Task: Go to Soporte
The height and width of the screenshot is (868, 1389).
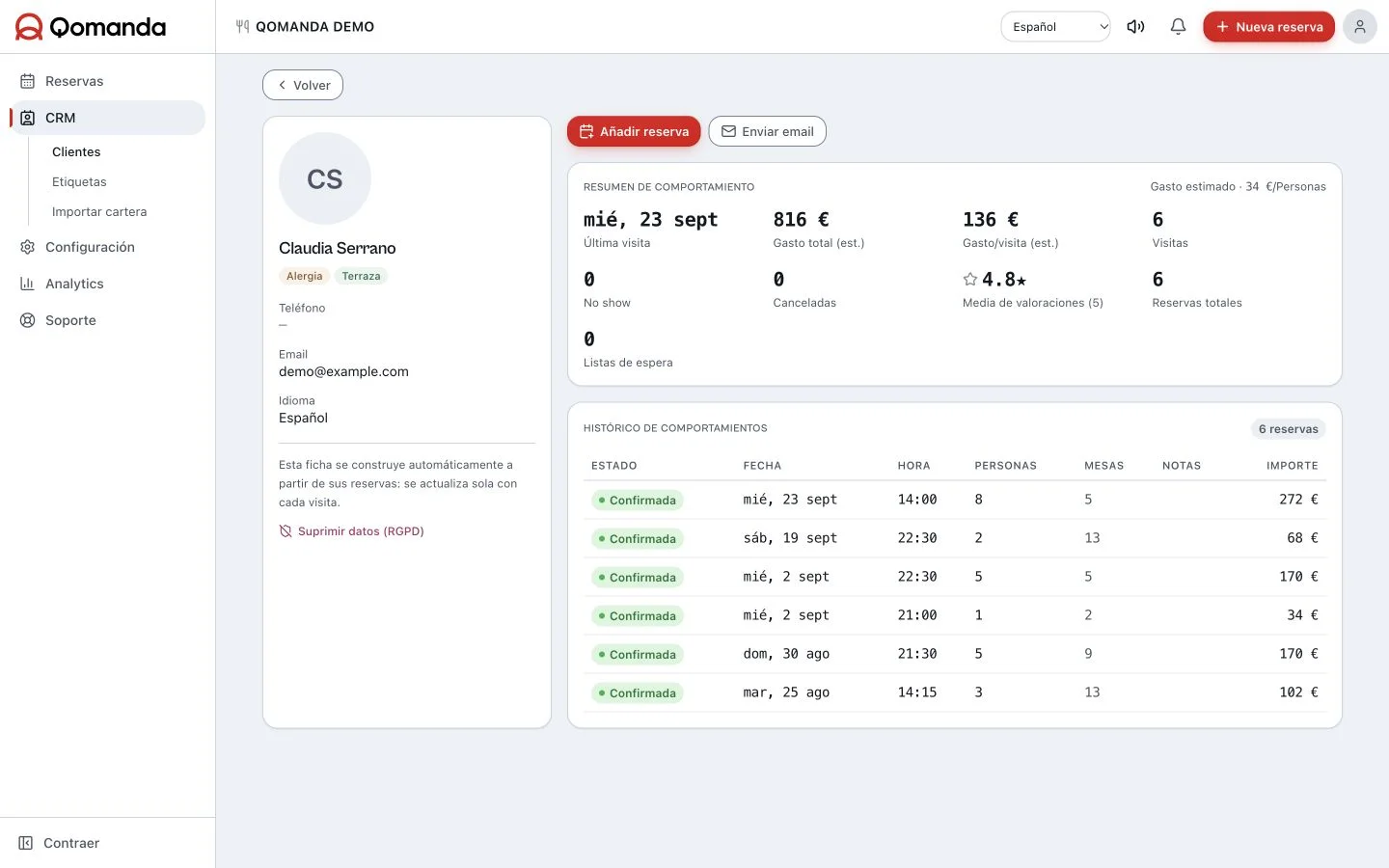Action: pos(107,320)
